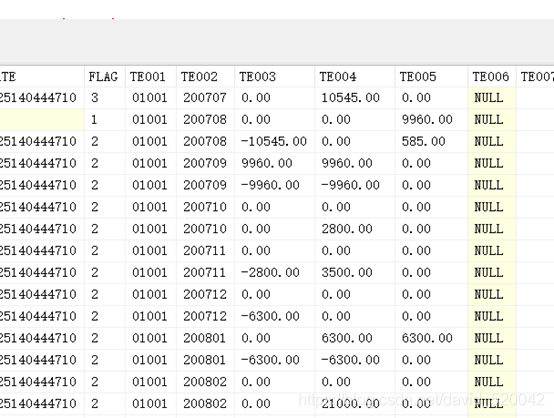Click the FLAG column header
554x418 pixels.
tap(105, 77)
